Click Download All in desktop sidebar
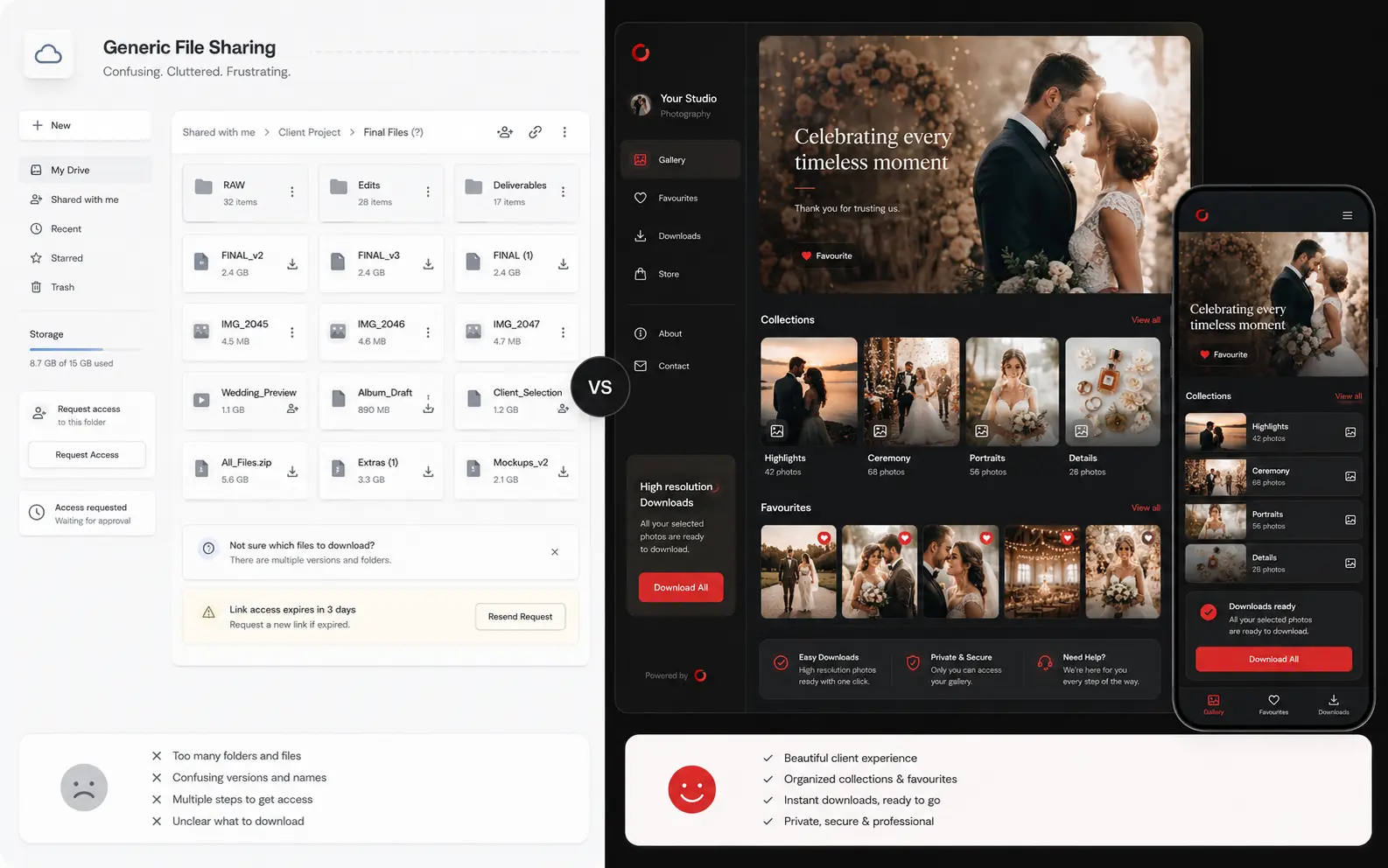Viewport: 1388px width, 868px height. tap(681, 587)
